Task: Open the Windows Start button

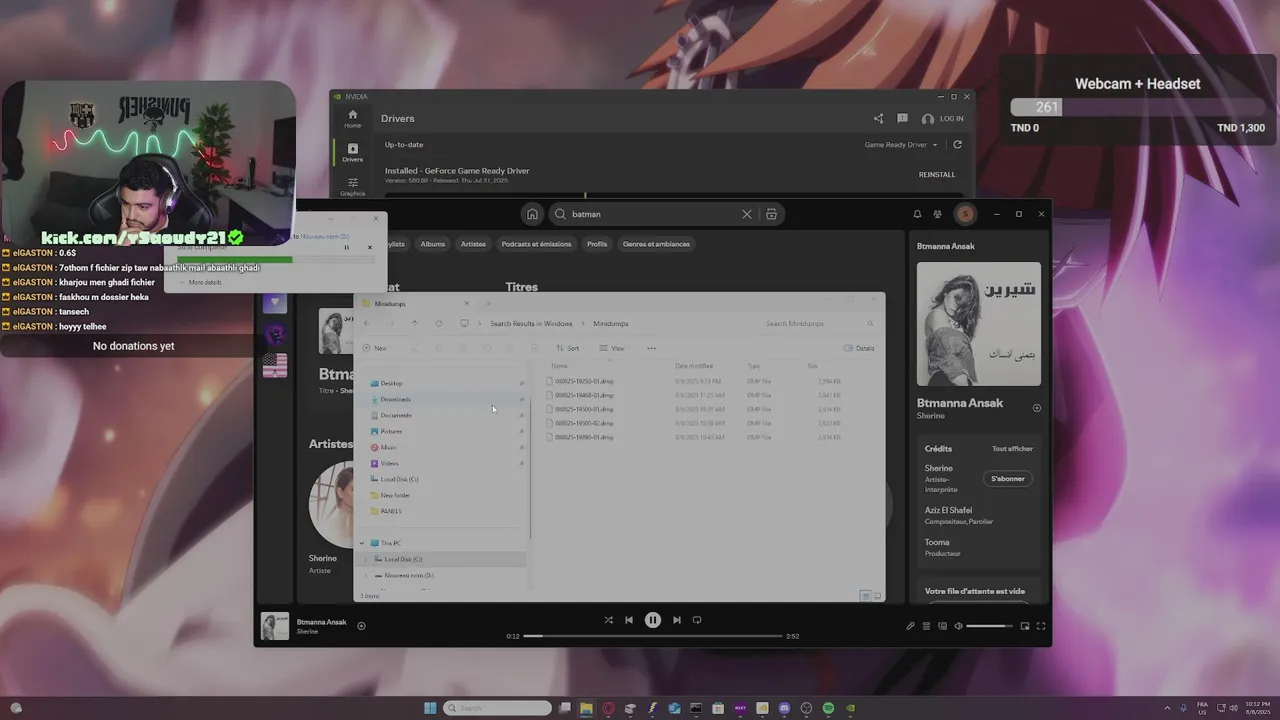Action: [430, 708]
